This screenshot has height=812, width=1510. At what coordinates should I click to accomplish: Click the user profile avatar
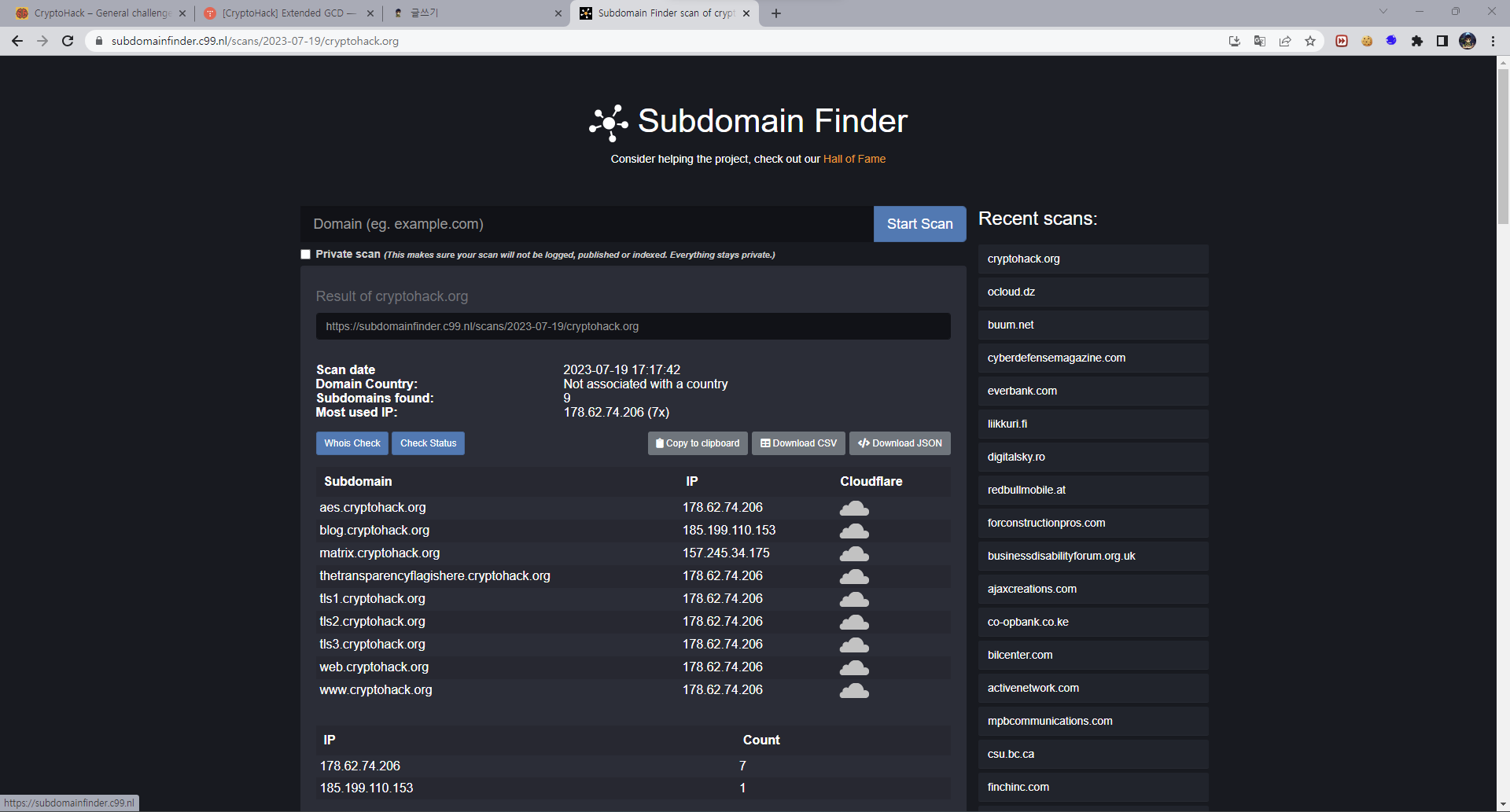click(1468, 41)
